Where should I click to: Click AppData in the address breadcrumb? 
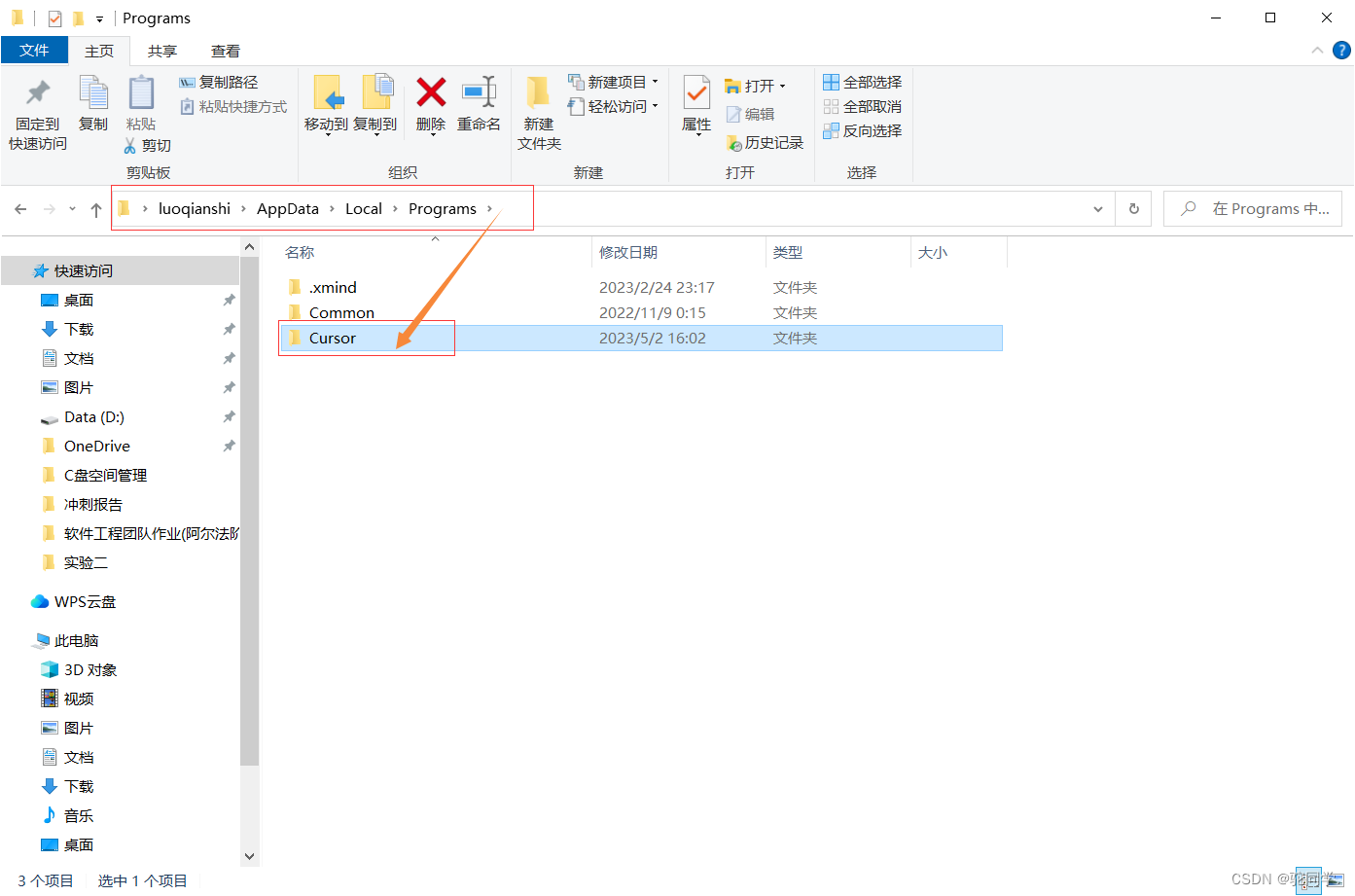[x=288, y=209]
